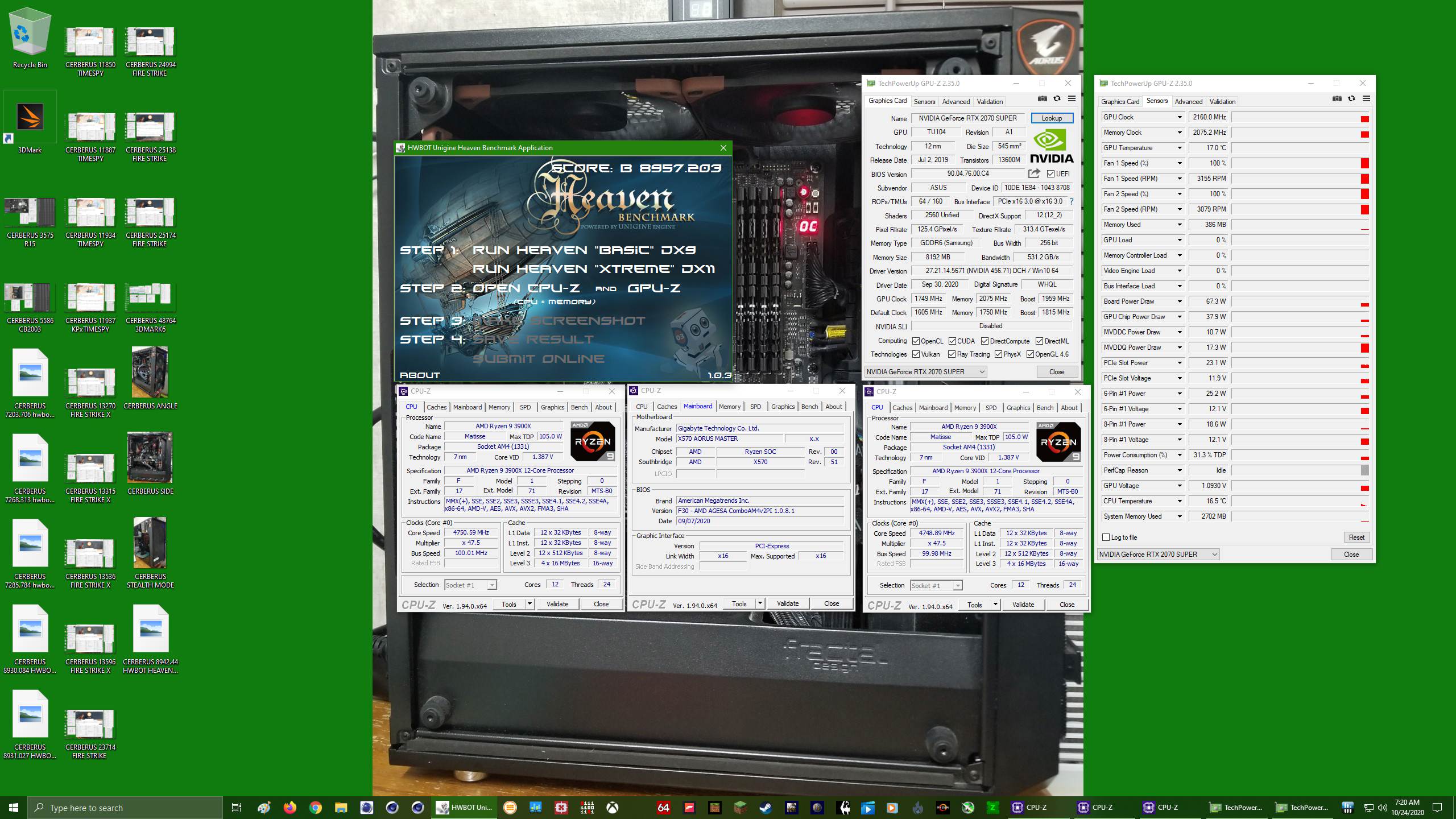Launch Firefox from the taskbar
This screenshot has width=1456, height=819.
[289, 808]
